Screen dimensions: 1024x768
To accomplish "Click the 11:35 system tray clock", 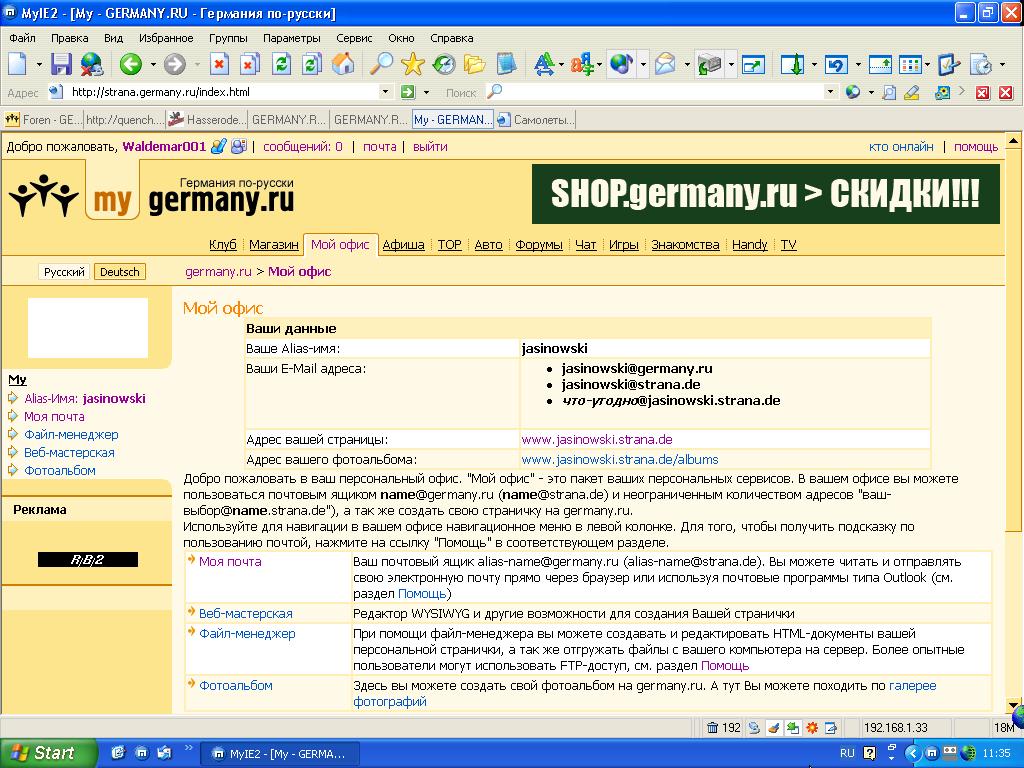I will coord(996,753).
